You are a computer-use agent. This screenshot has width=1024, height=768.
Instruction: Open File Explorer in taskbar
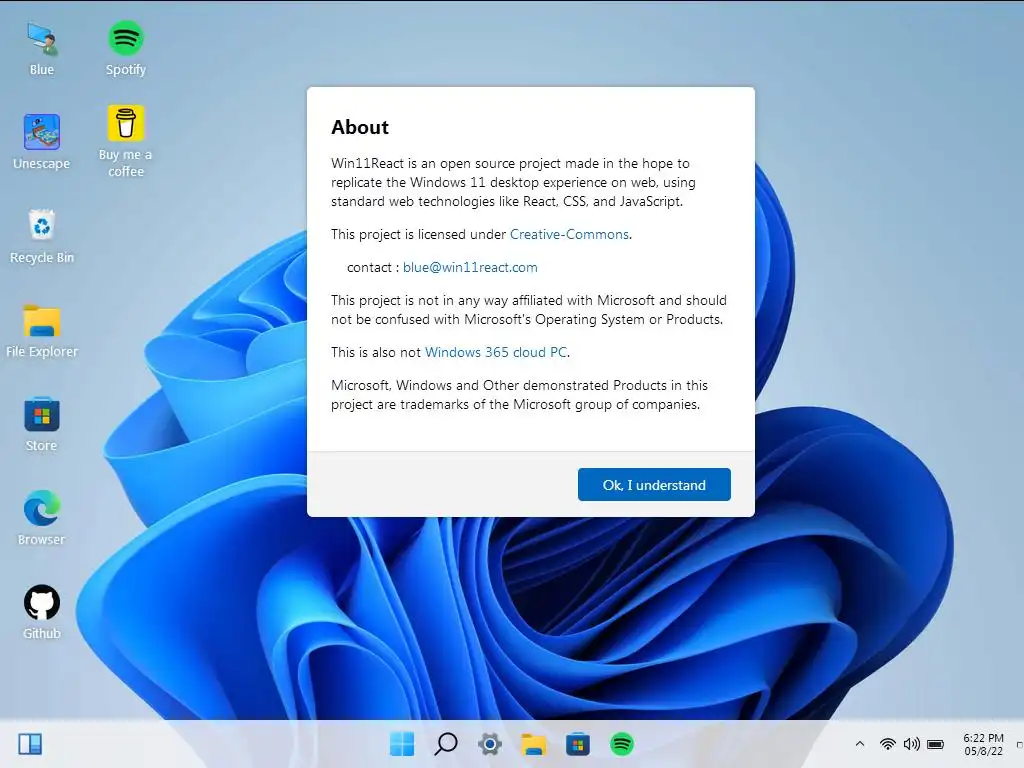point(534,744)
